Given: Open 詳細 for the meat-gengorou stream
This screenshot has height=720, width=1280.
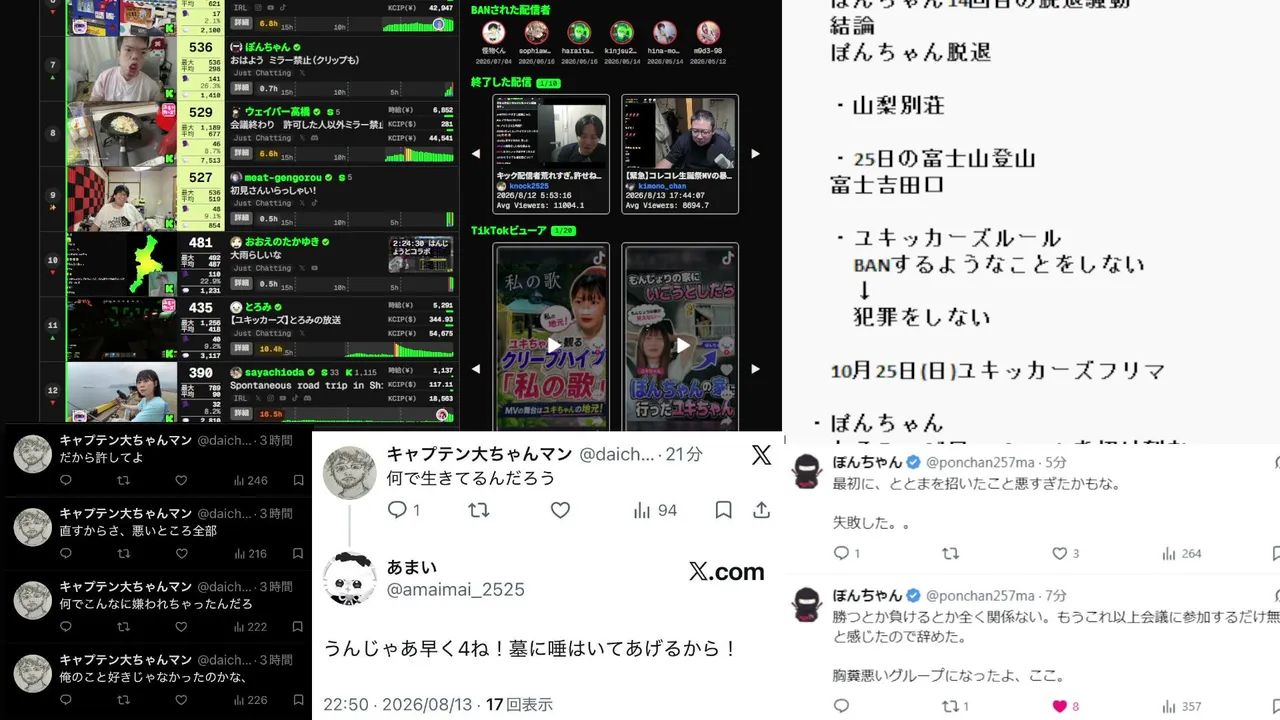Looking at the screenshot, I should coord(241,219).
